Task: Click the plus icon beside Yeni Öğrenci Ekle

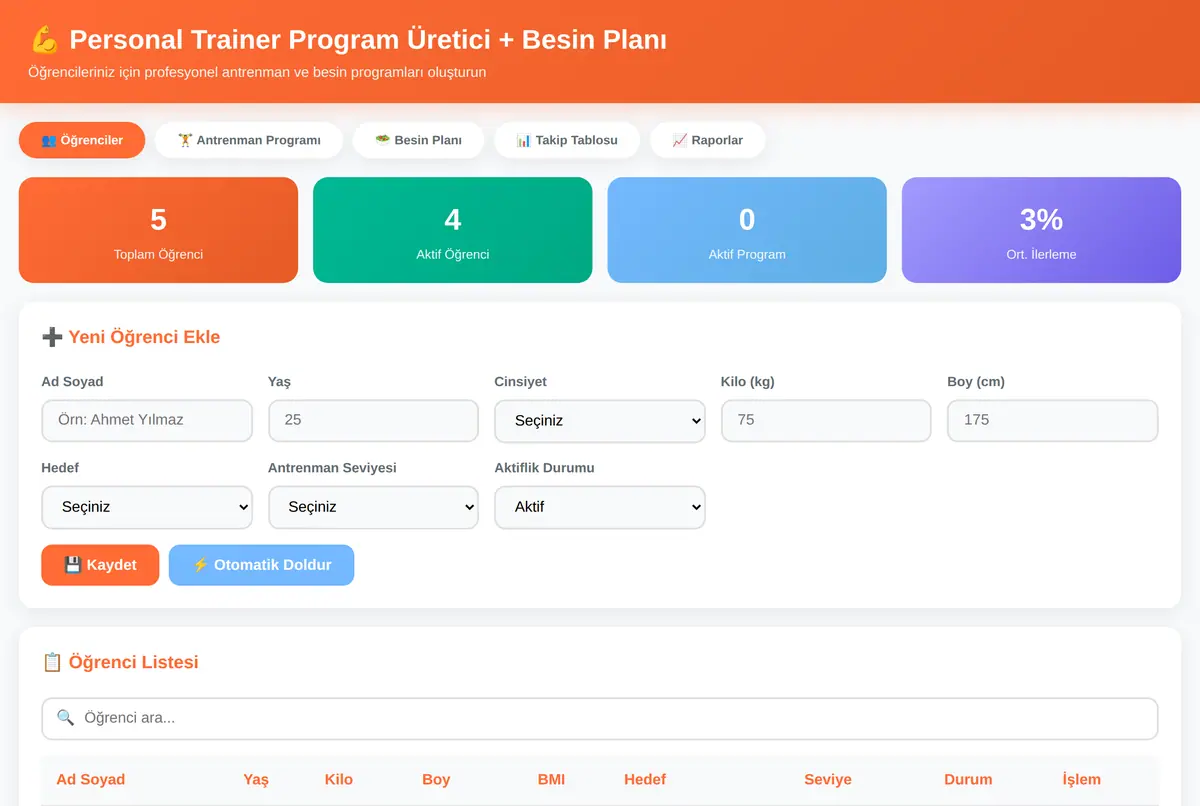Action: click(x=52, y=337)
